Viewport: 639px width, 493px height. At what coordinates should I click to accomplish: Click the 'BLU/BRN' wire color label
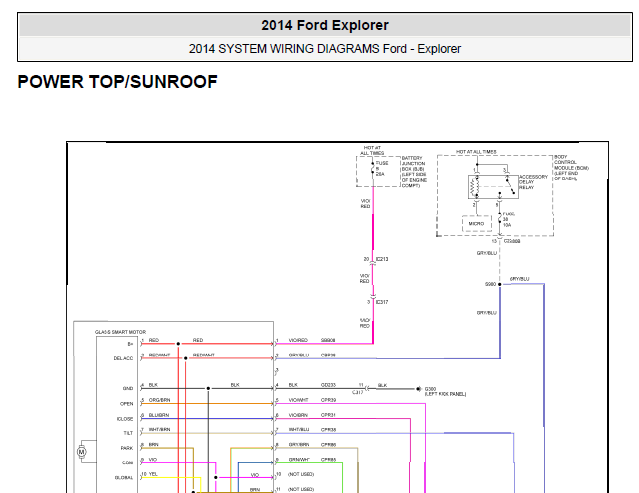159,415
